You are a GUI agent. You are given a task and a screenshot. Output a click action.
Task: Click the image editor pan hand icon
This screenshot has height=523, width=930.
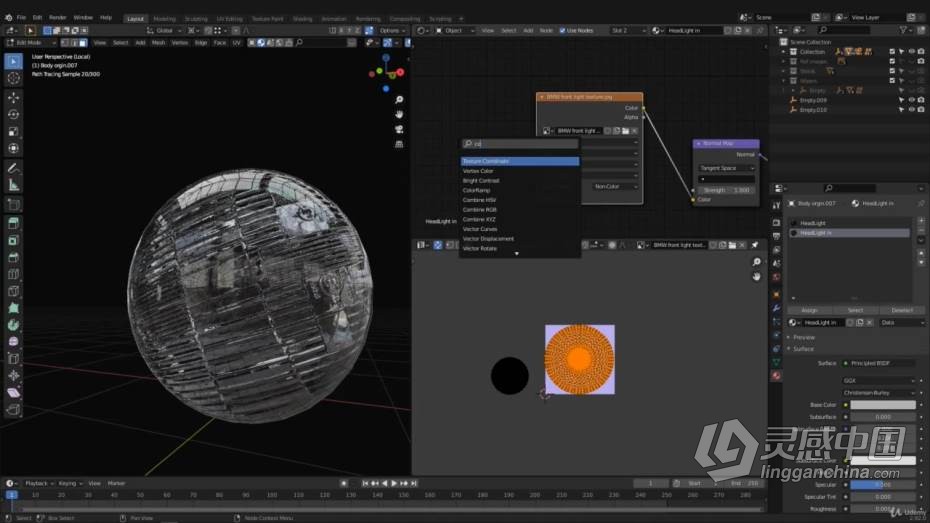click(x=756, y=277)
